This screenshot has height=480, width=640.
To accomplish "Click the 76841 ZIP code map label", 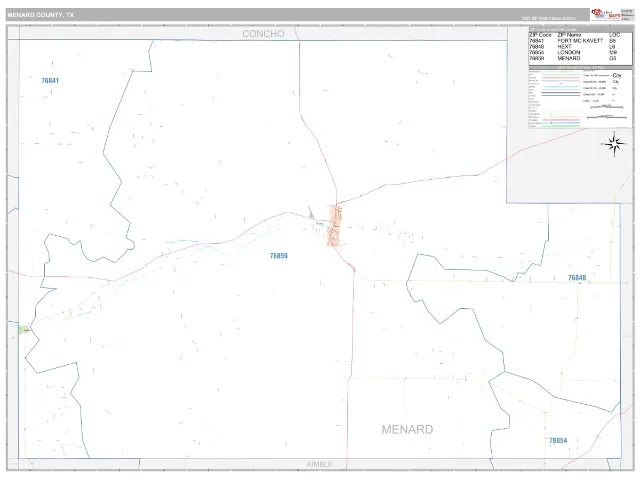I will click(50, 80).
